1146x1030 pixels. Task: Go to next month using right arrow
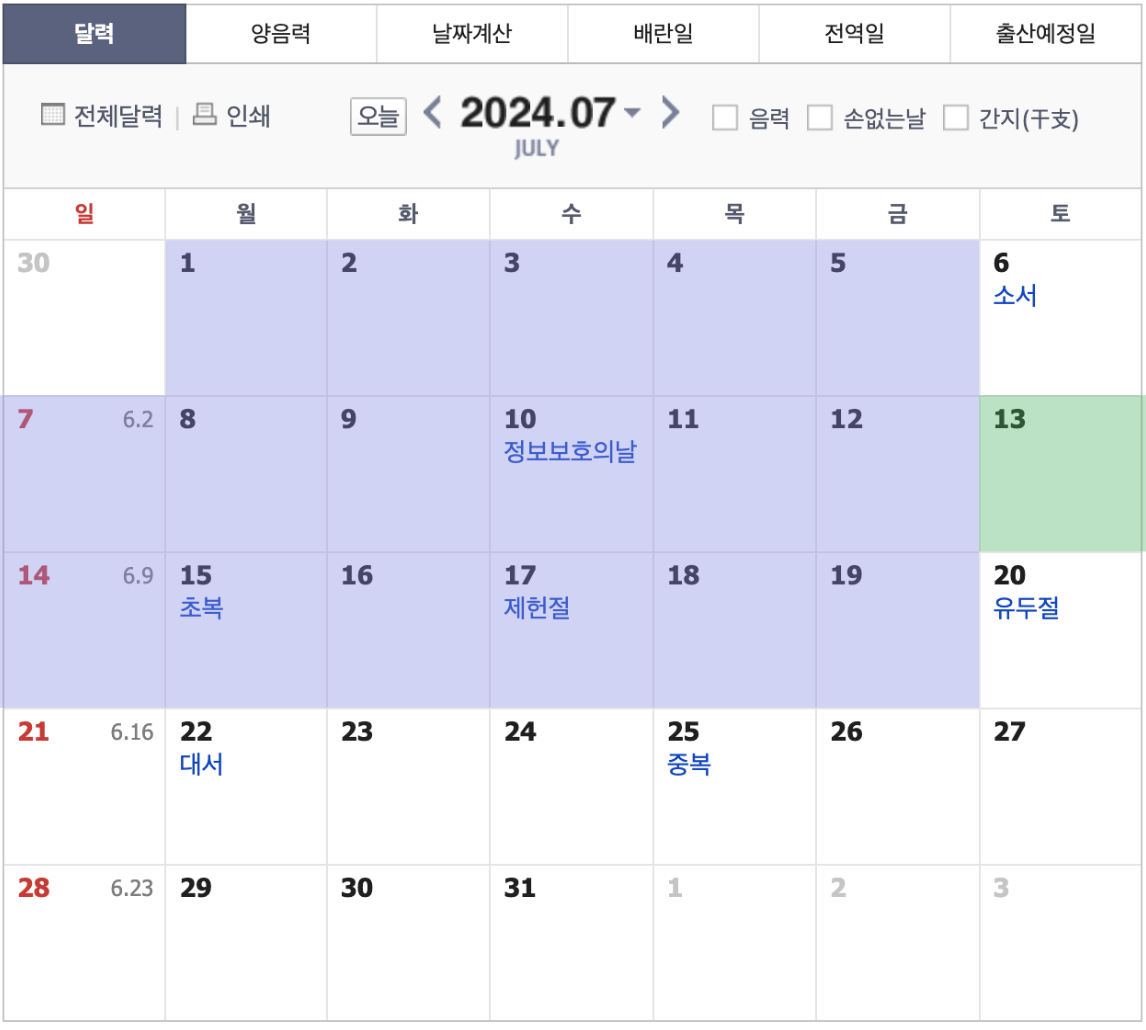(669, 114)
